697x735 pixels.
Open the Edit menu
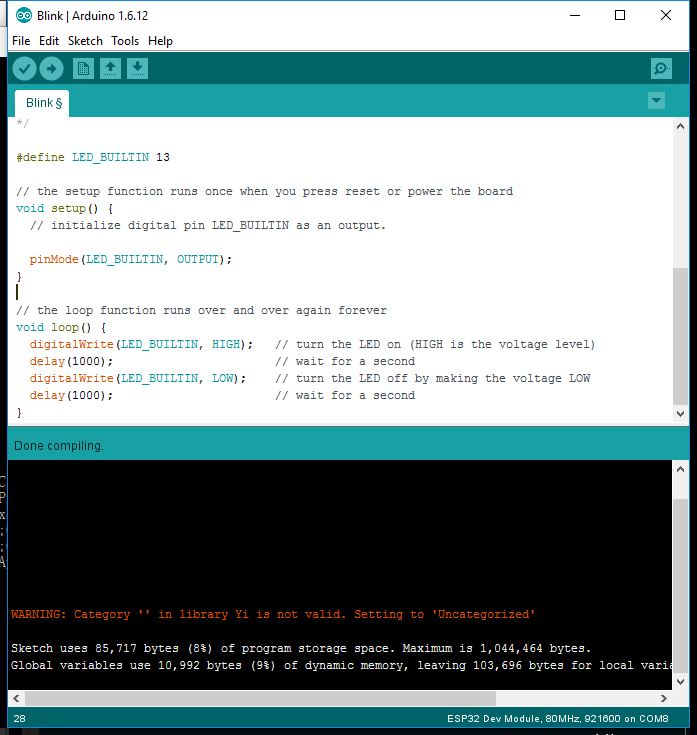(49, 41)
